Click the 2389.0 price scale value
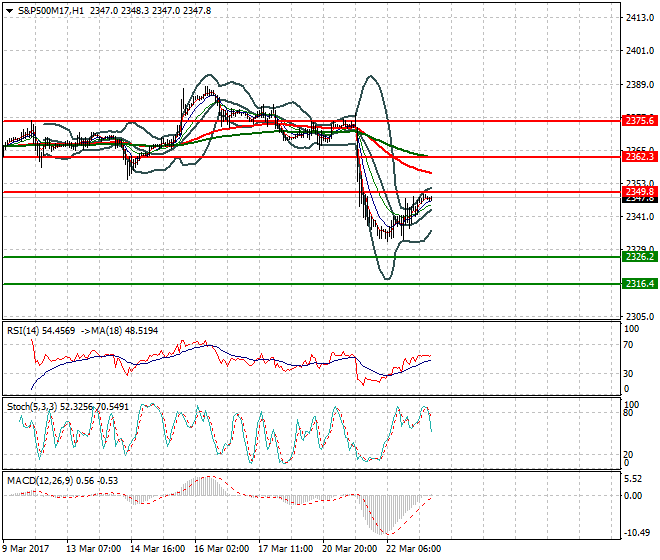Image resolution: width=660 pixels, height=560 pixels. 640,85
